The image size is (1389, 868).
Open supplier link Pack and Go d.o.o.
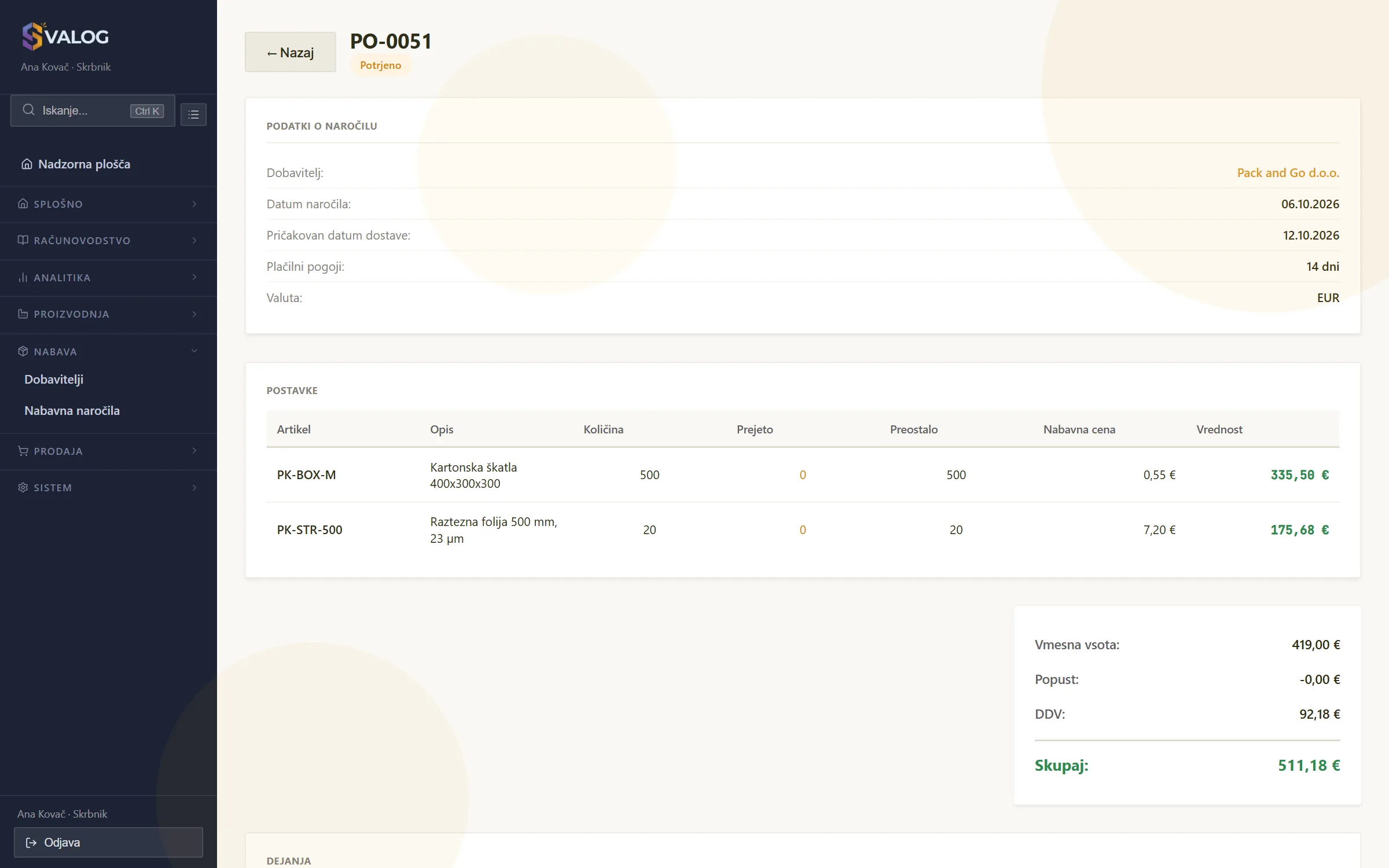coord(1288,173)
